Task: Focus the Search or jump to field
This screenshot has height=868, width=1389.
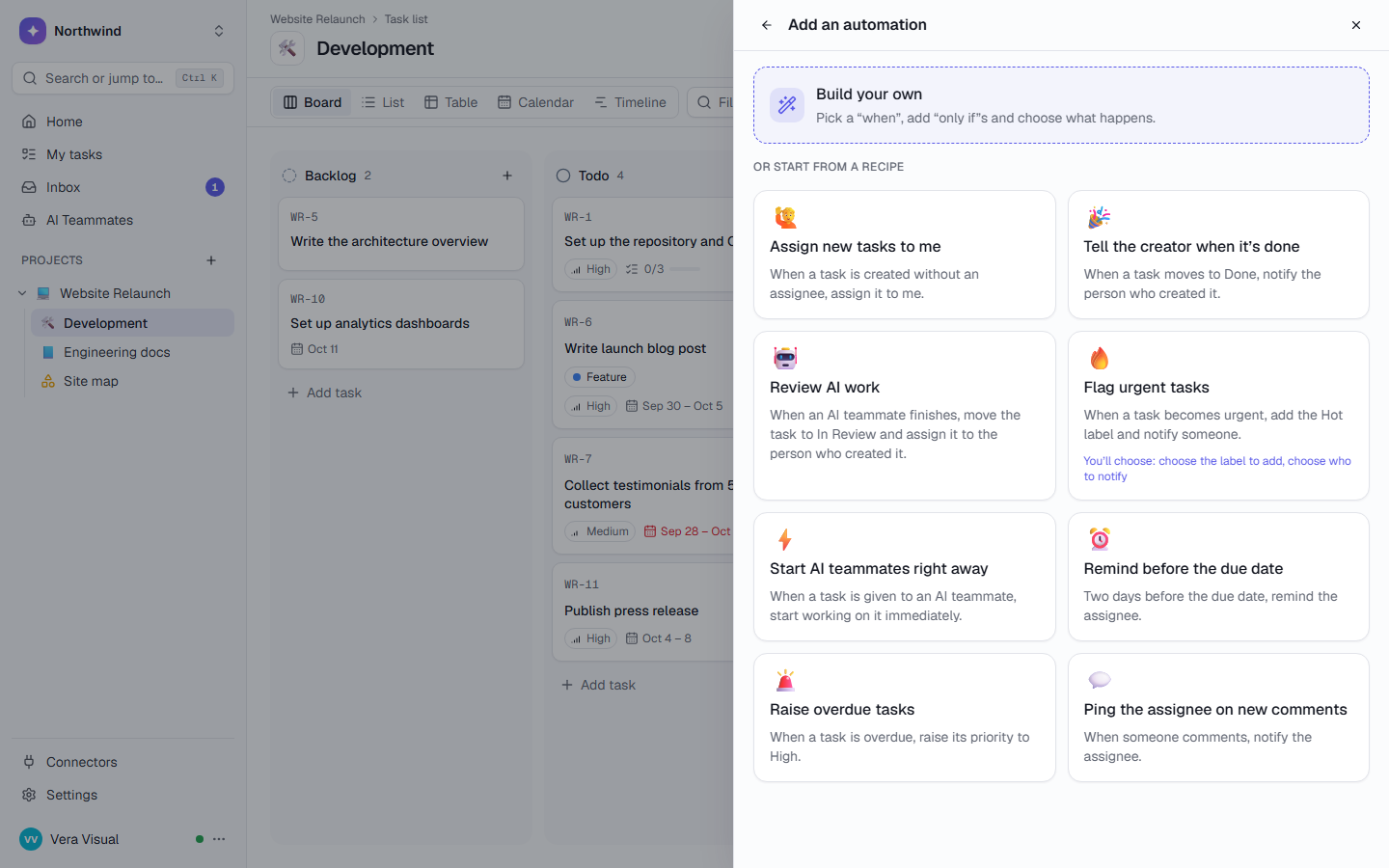Action: pyautogui.click(x=123, y=78)
